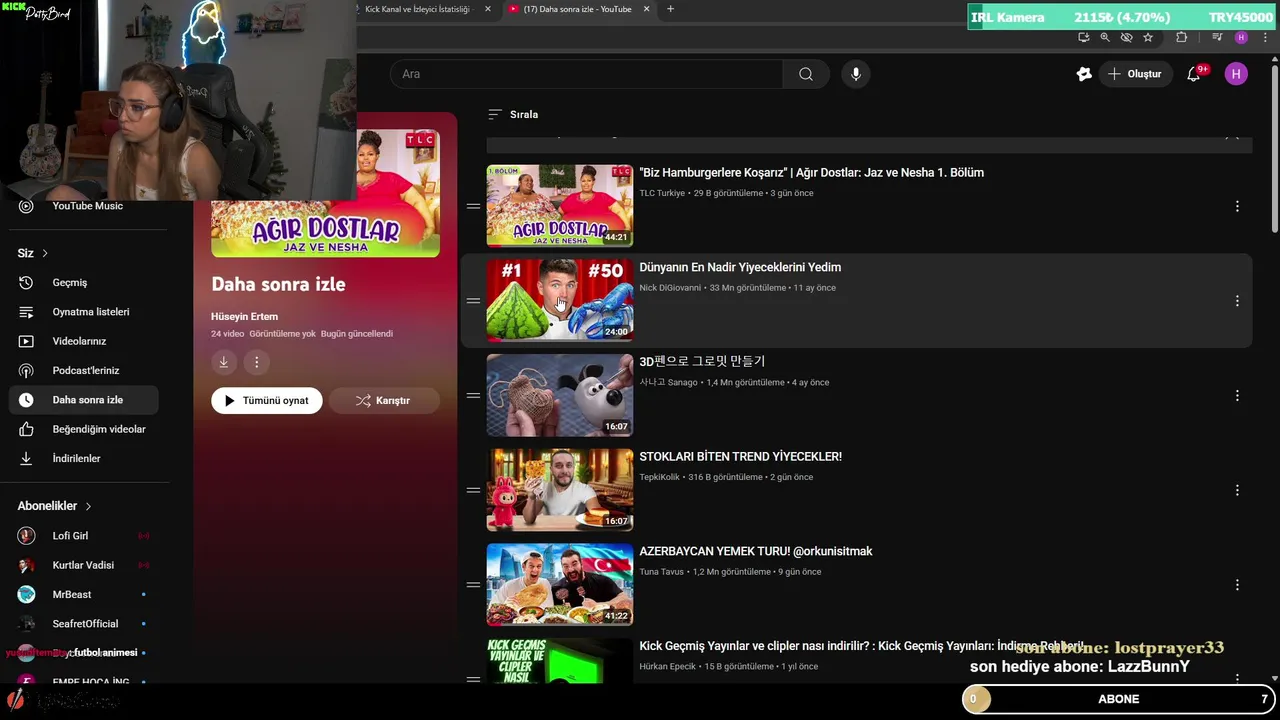Open AZERBAYCAN YEMEK TURU thumbnail
This screenshot has width=1280, height=720.
(x=560, y=584)
